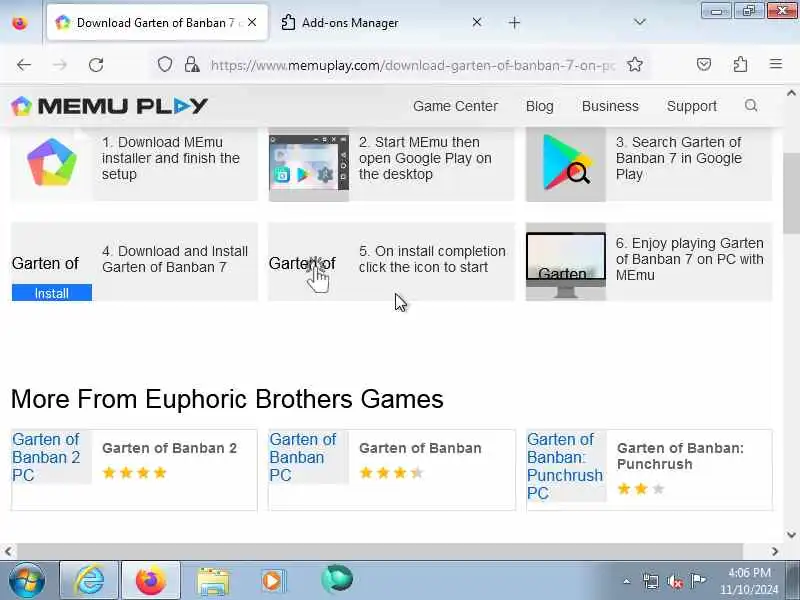This screenshot has height=600, width=800.
Task: Open the Business menu item
Action: (610, 106)
